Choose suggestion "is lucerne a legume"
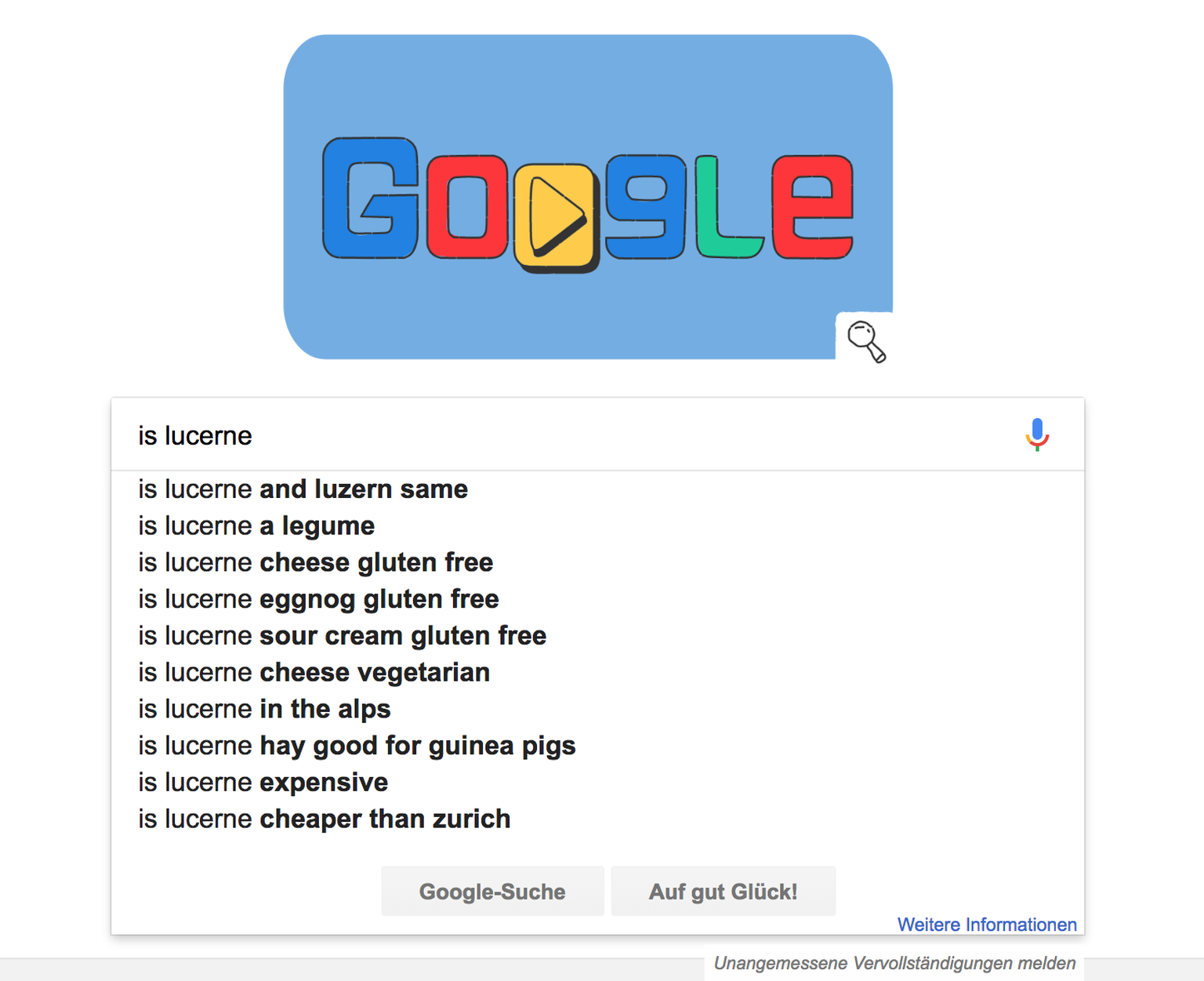 click(x=256, y=526)
